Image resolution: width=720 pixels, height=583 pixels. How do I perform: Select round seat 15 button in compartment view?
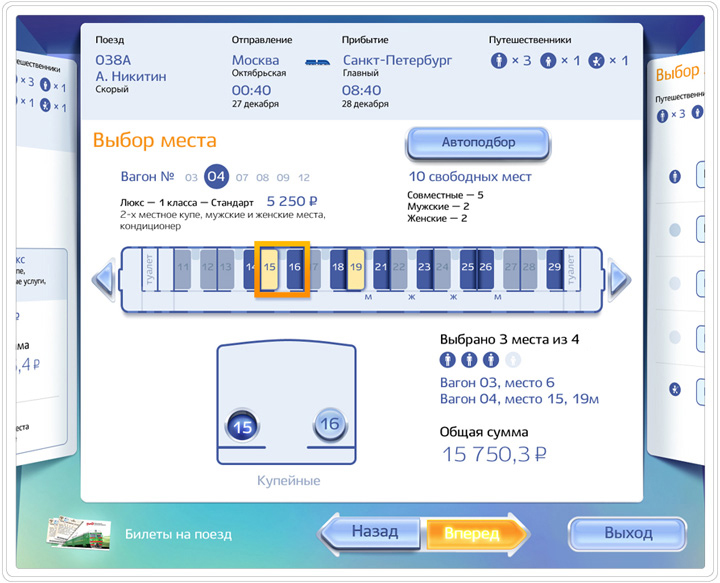[x=242, y=426]
